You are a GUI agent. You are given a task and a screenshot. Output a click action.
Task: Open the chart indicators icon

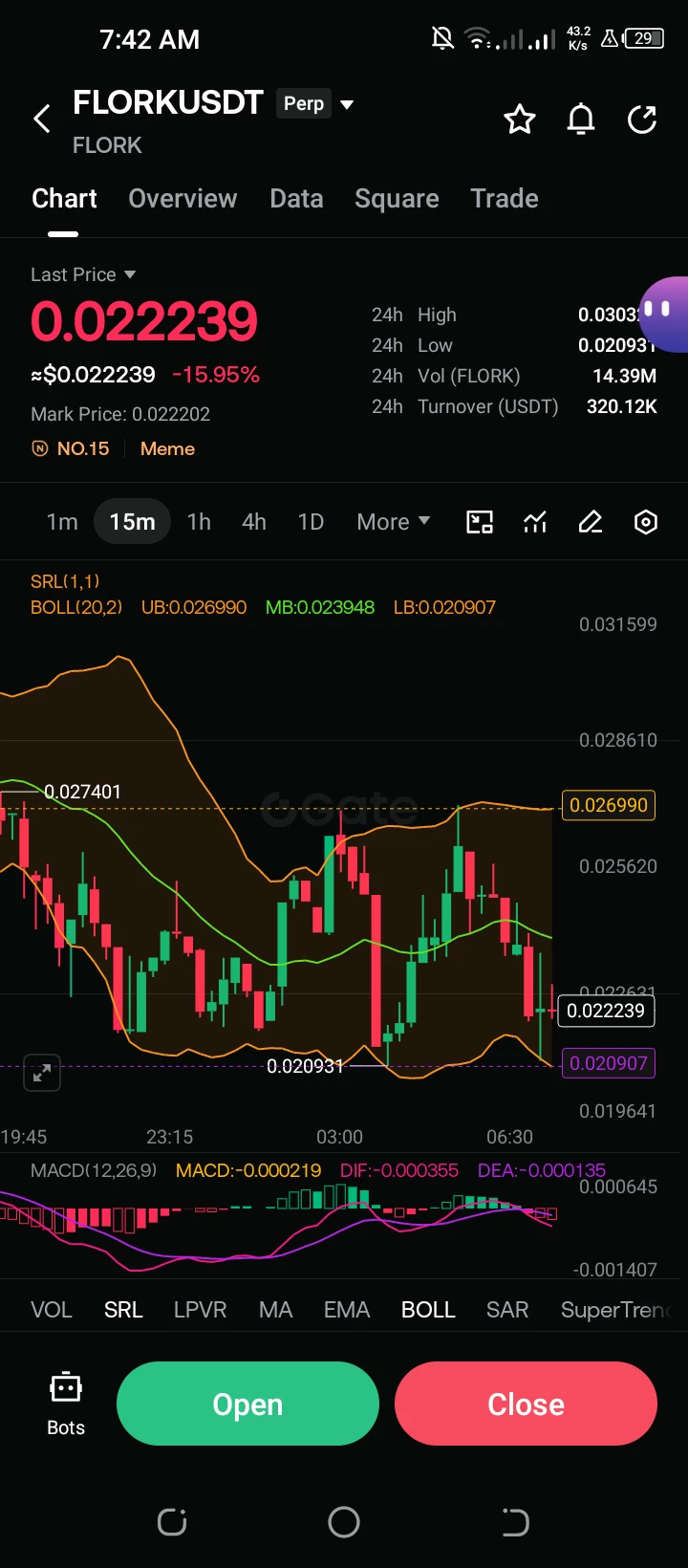pyautogui.click(x=535, y=522)
